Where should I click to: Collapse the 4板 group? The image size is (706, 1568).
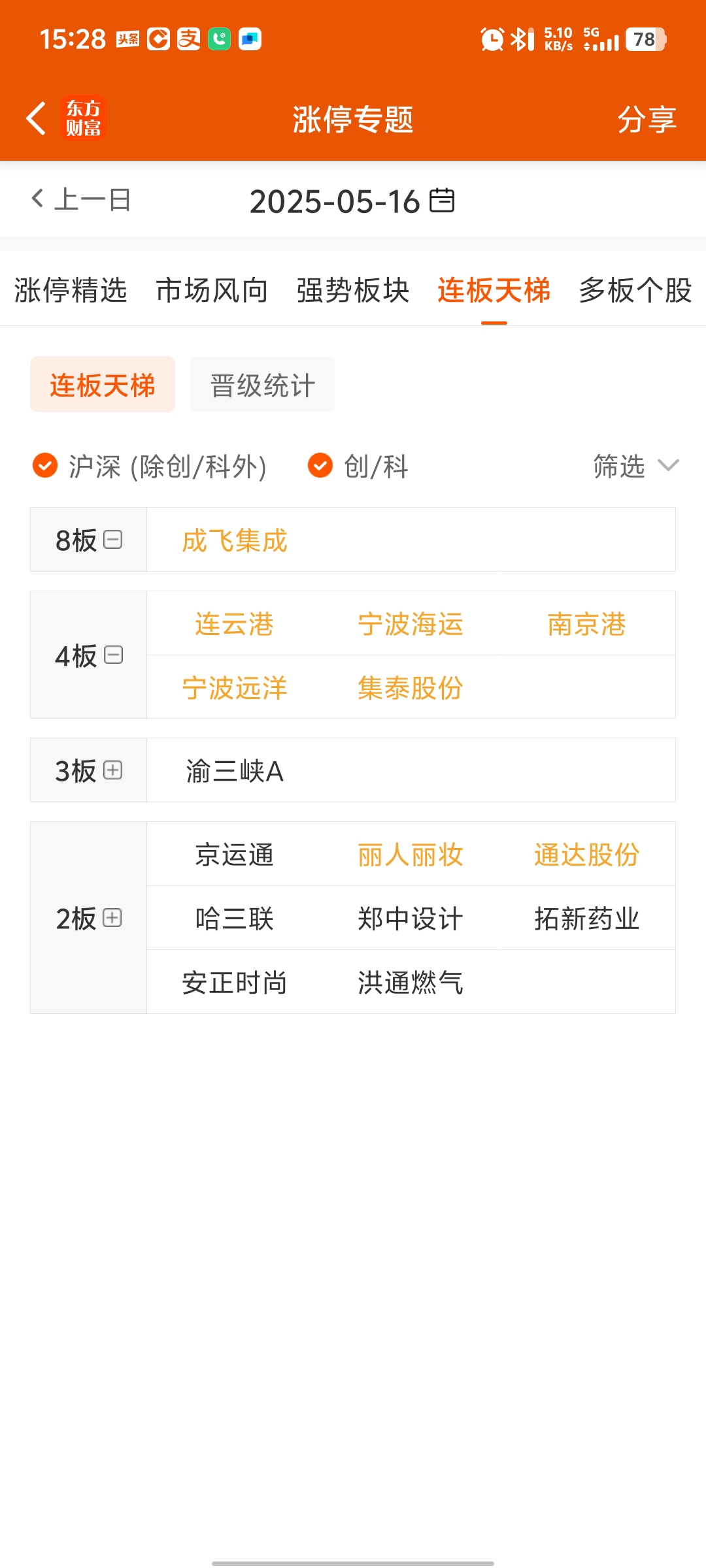tap(113, 655)
